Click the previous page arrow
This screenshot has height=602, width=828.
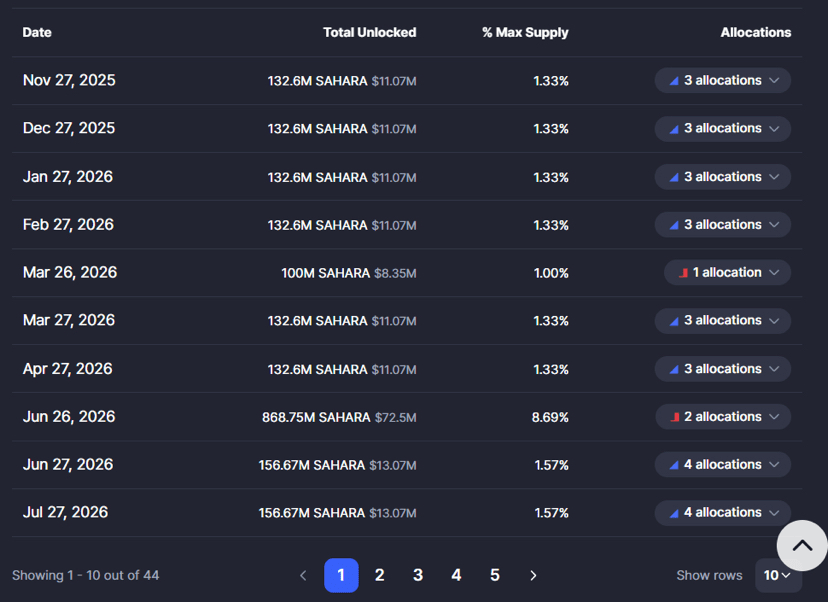303,575
